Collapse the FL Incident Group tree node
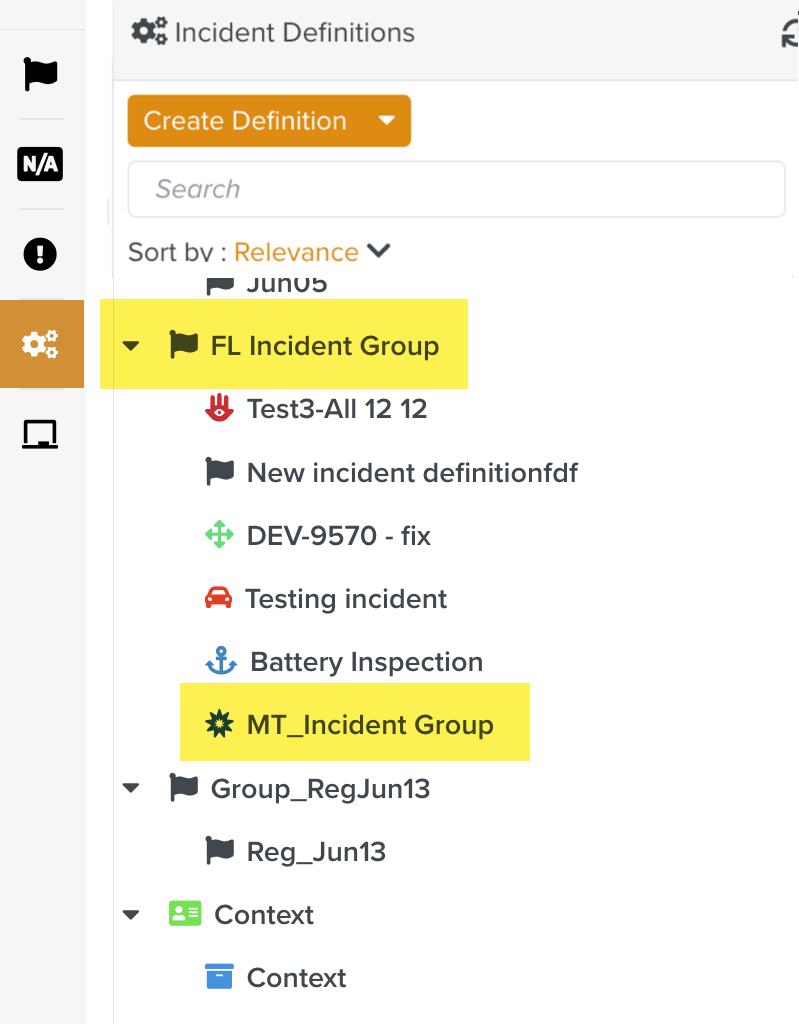The width and height of the screenshot is (799, 1024). (x=131, y=347)
